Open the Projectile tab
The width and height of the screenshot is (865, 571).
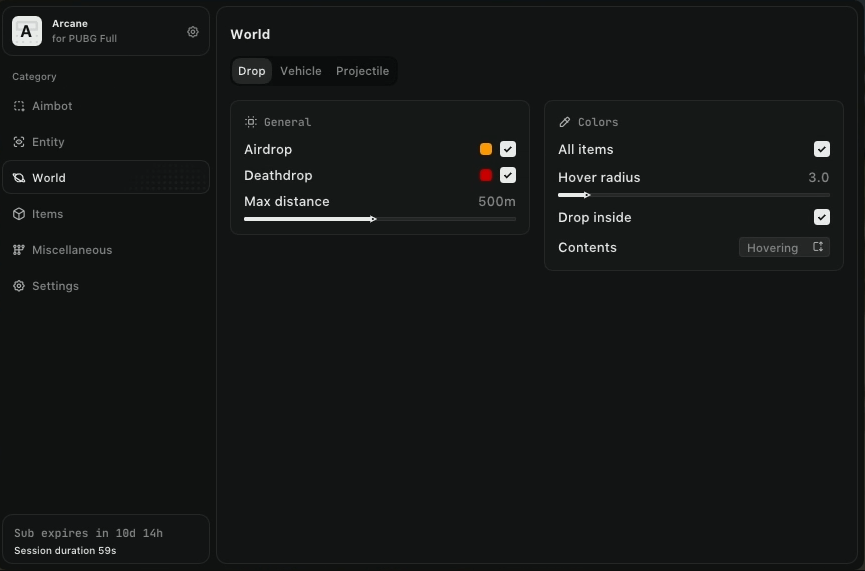tap(362, 71)
